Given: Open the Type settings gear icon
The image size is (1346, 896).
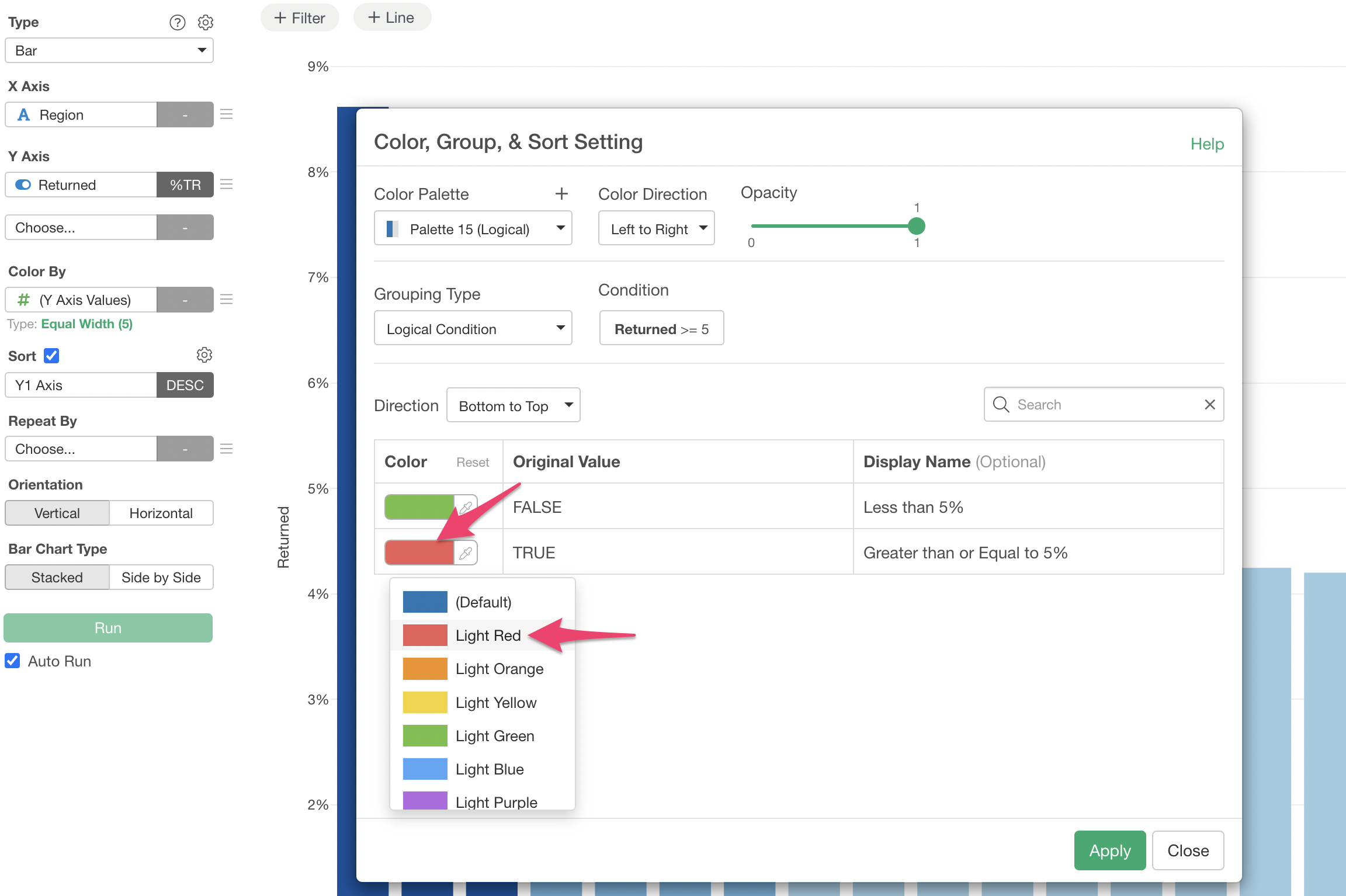Looking at the screenshot, I should (x=205, y=22).
